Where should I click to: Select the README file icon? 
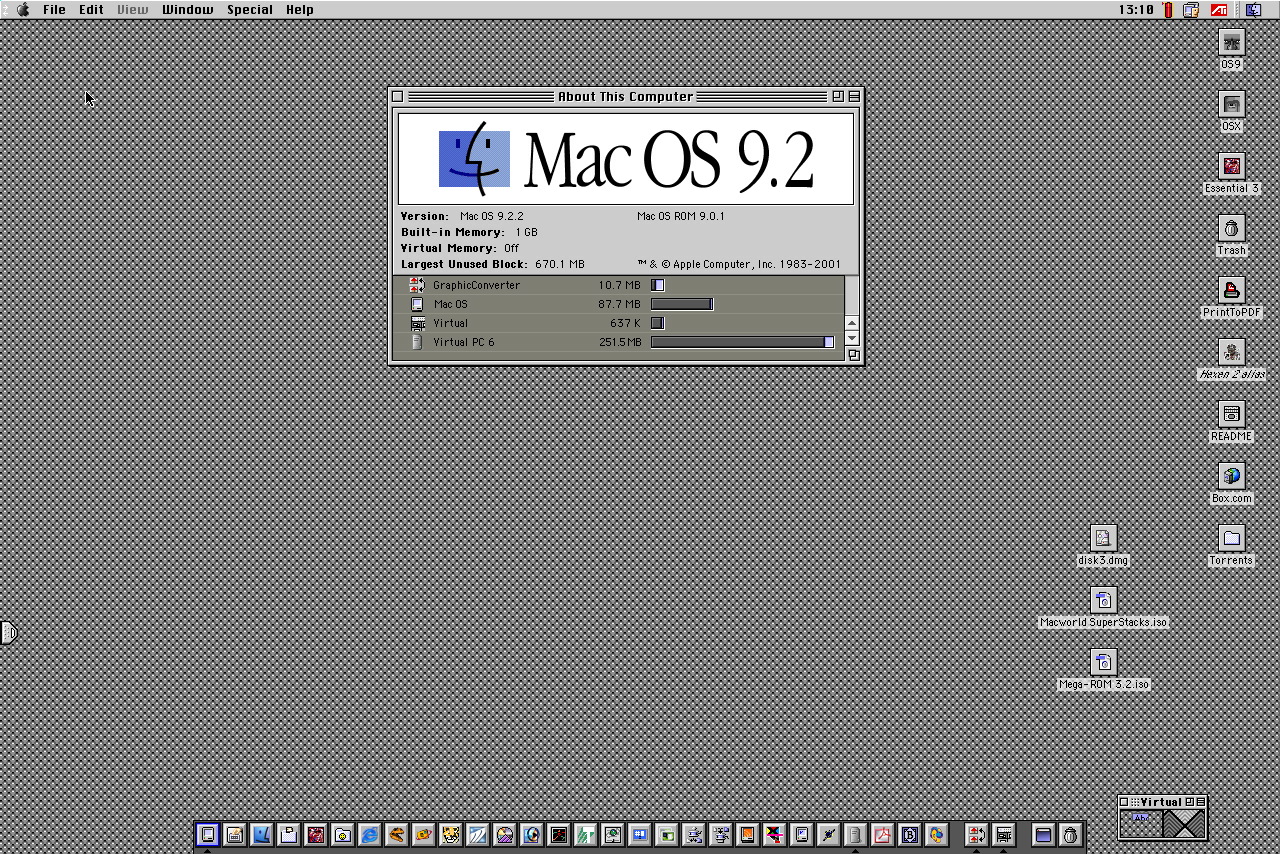tap(1231, 414)
